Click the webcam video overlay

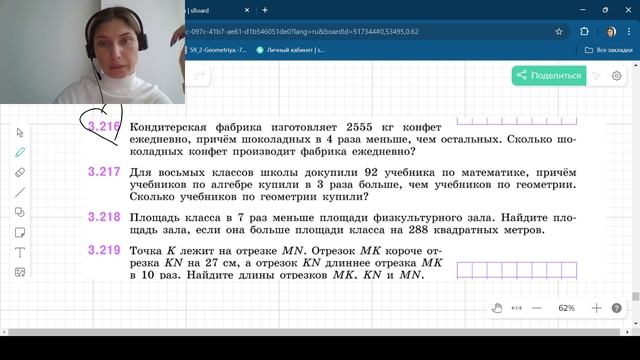coord(92,52)
